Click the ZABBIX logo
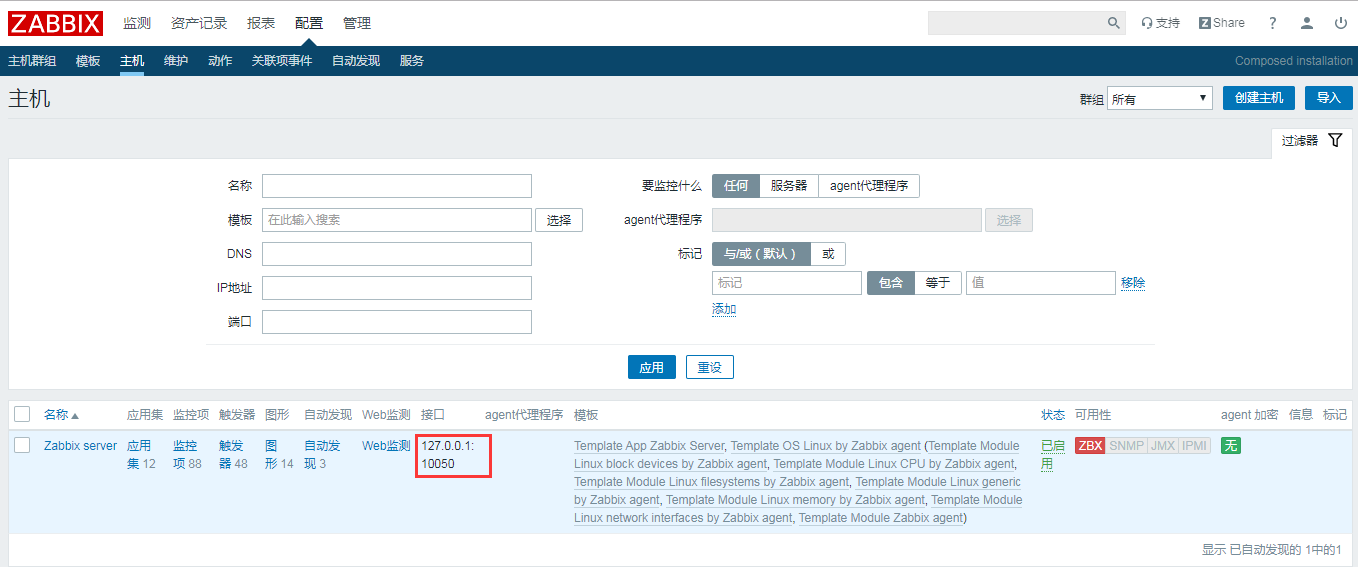The image size is (1358, 567). click(56, 23)
